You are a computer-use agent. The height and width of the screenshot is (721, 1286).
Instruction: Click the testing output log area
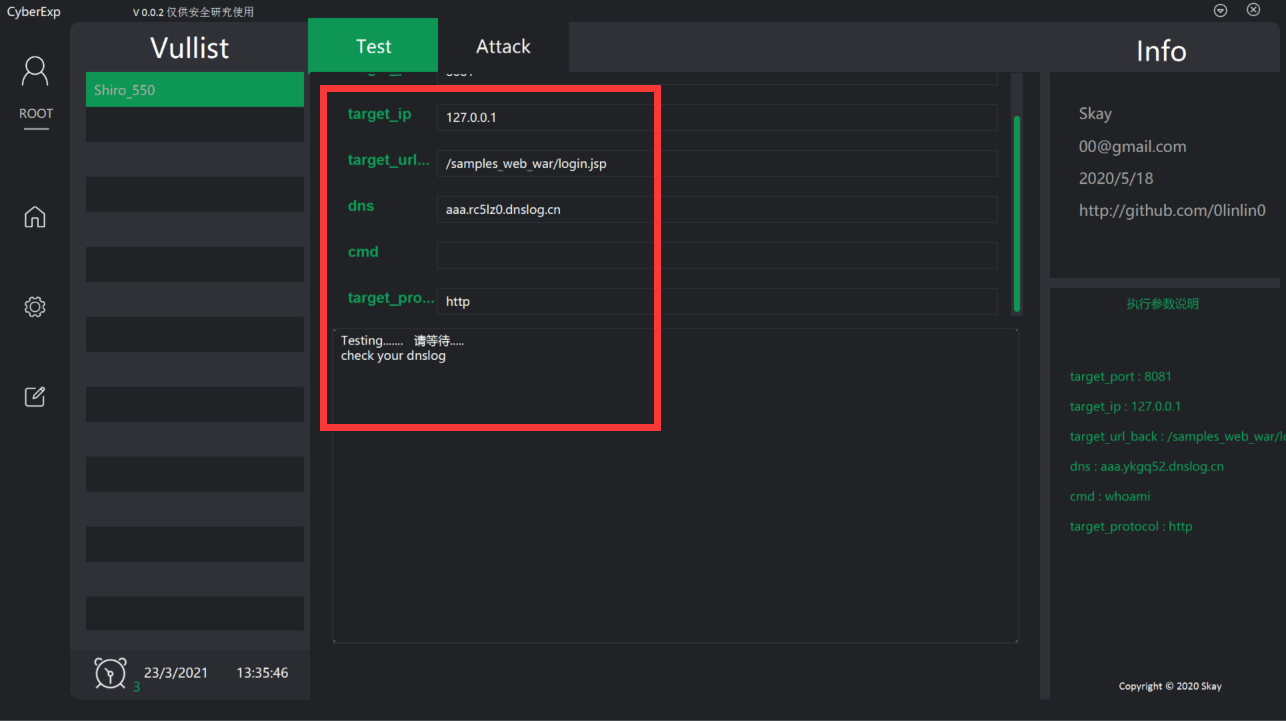tap(675, 486)
